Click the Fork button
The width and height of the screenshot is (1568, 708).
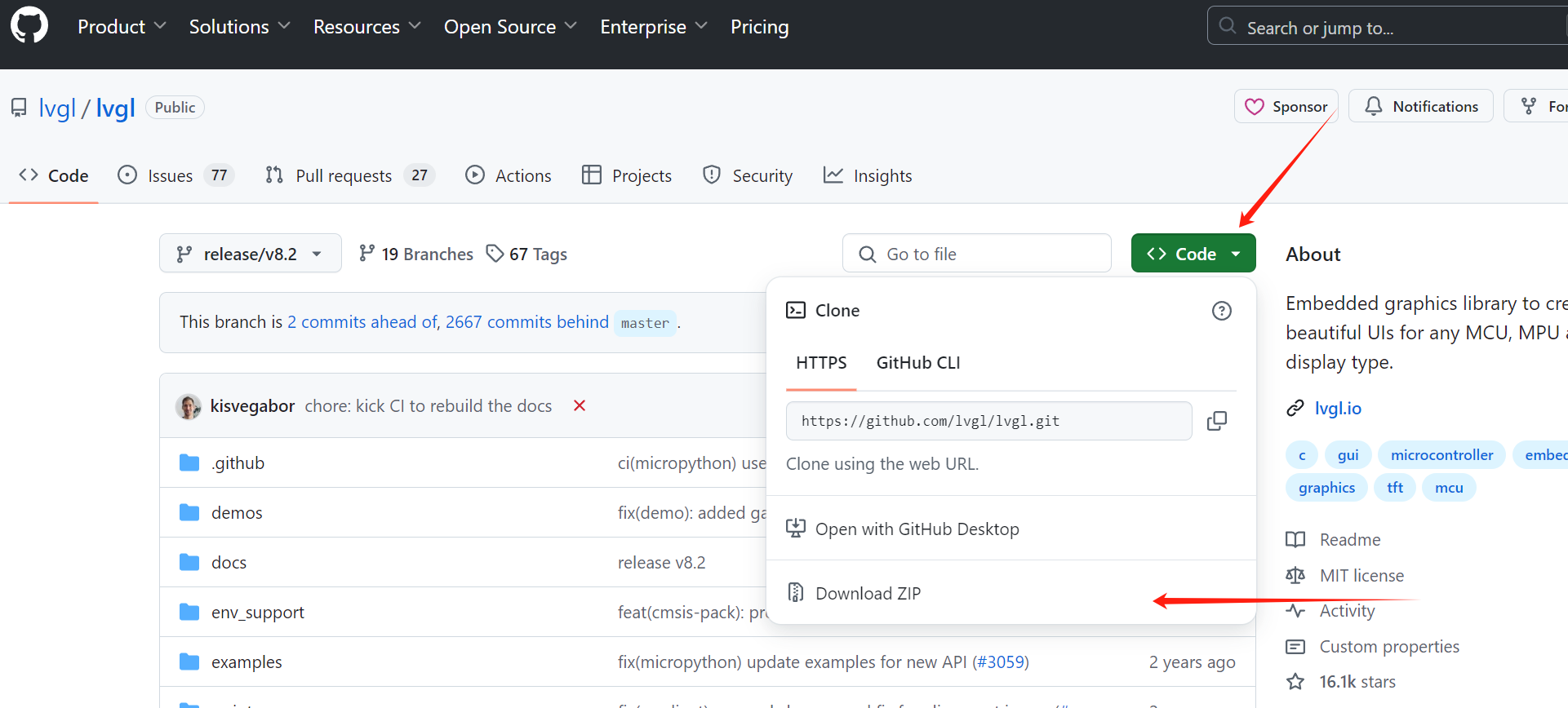coord(1536,106)
